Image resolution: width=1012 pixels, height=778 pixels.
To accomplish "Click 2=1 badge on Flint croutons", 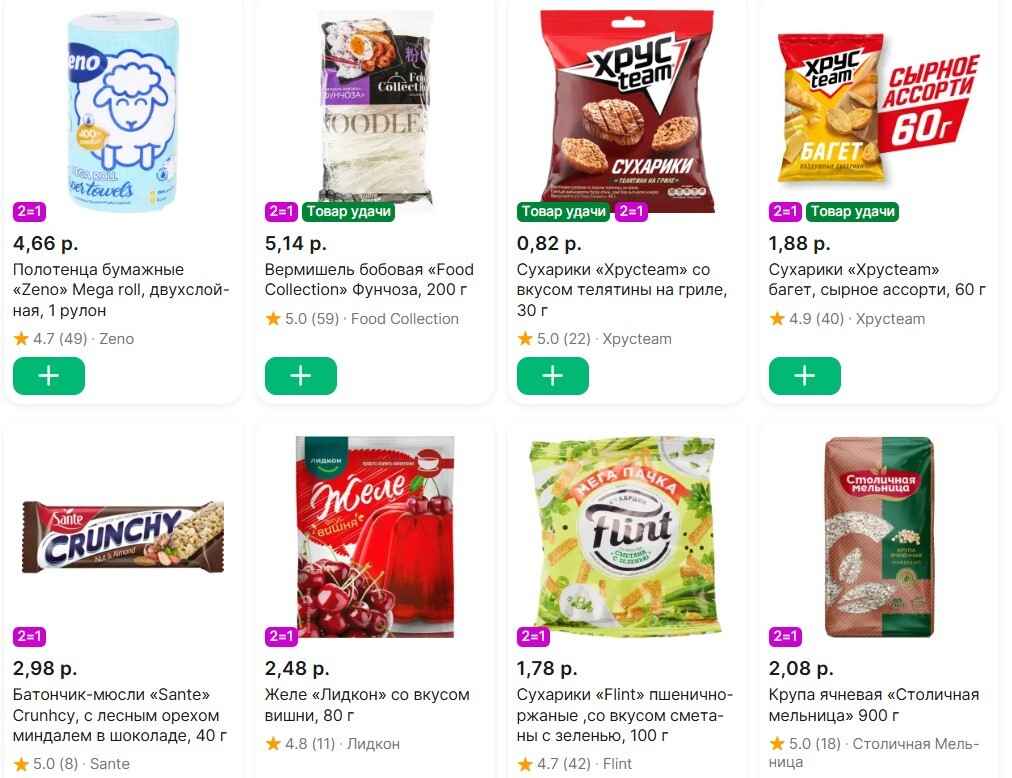I will click(533, 636).
